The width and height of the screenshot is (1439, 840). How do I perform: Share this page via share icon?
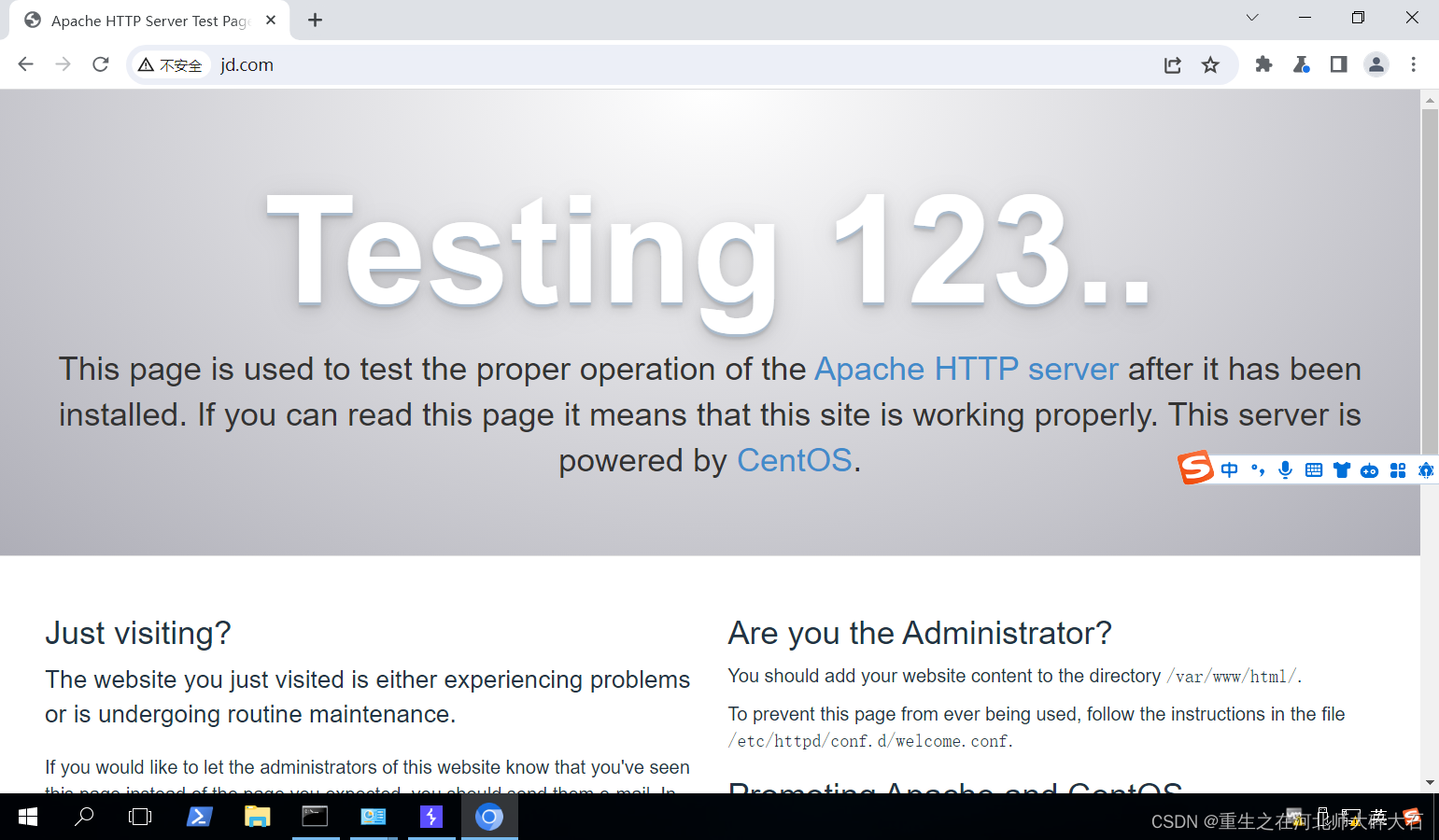1173,65
